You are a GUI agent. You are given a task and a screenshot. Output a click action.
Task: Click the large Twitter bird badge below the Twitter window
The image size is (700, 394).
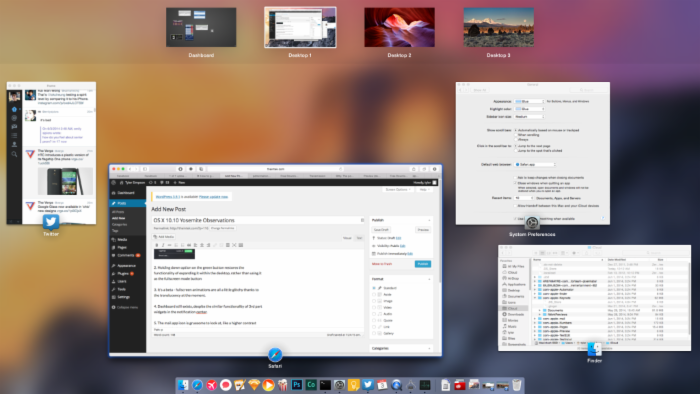[x=50, y=222]
